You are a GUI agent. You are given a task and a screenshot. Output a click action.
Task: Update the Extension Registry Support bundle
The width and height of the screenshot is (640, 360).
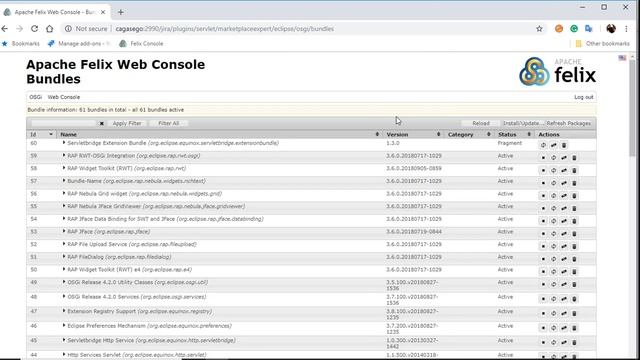tap(564, 313)
